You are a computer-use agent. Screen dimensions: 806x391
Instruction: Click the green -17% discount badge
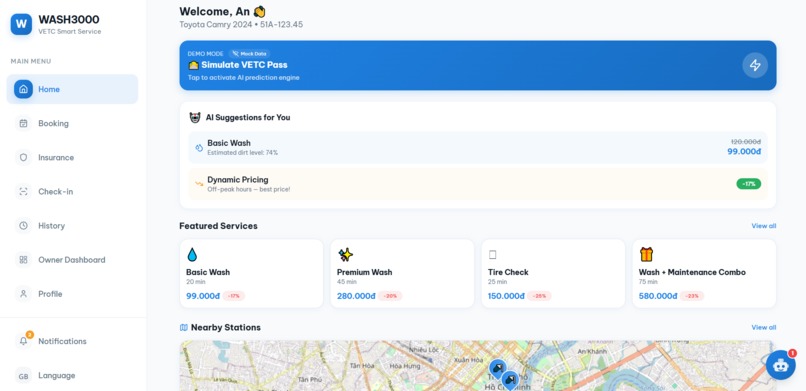click(x=748, y=184)
